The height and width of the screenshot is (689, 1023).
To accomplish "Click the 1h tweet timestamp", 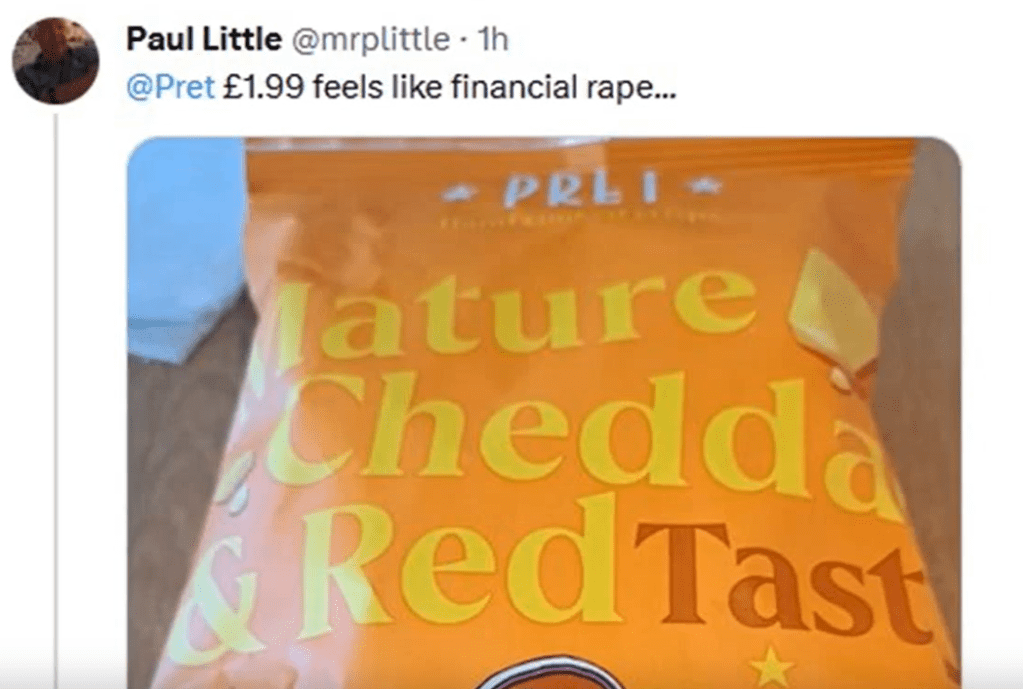I will tap(493, 39).
